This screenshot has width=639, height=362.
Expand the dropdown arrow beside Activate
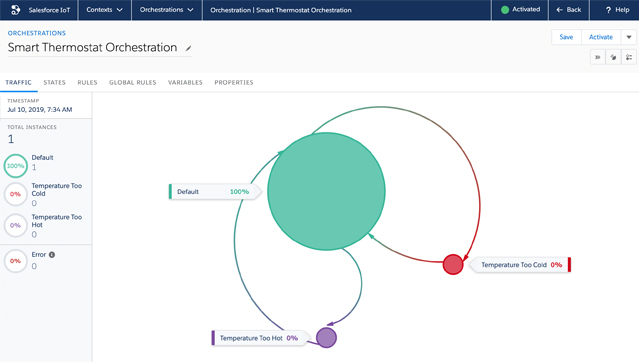click(629, 37)
